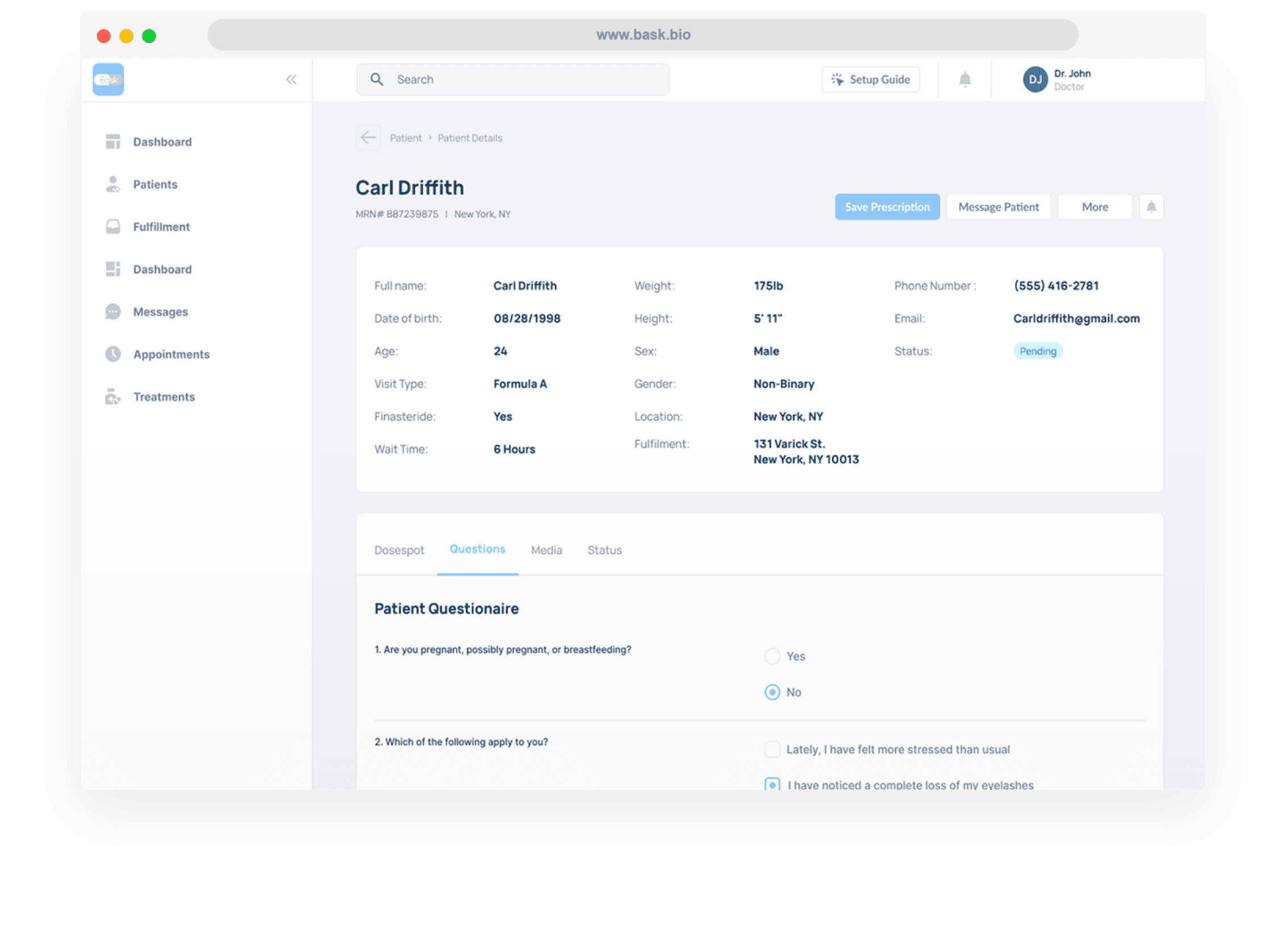Open Treatments in the sidebar
The height and width of the screenshot is (948, 1288).
(164, 396)
